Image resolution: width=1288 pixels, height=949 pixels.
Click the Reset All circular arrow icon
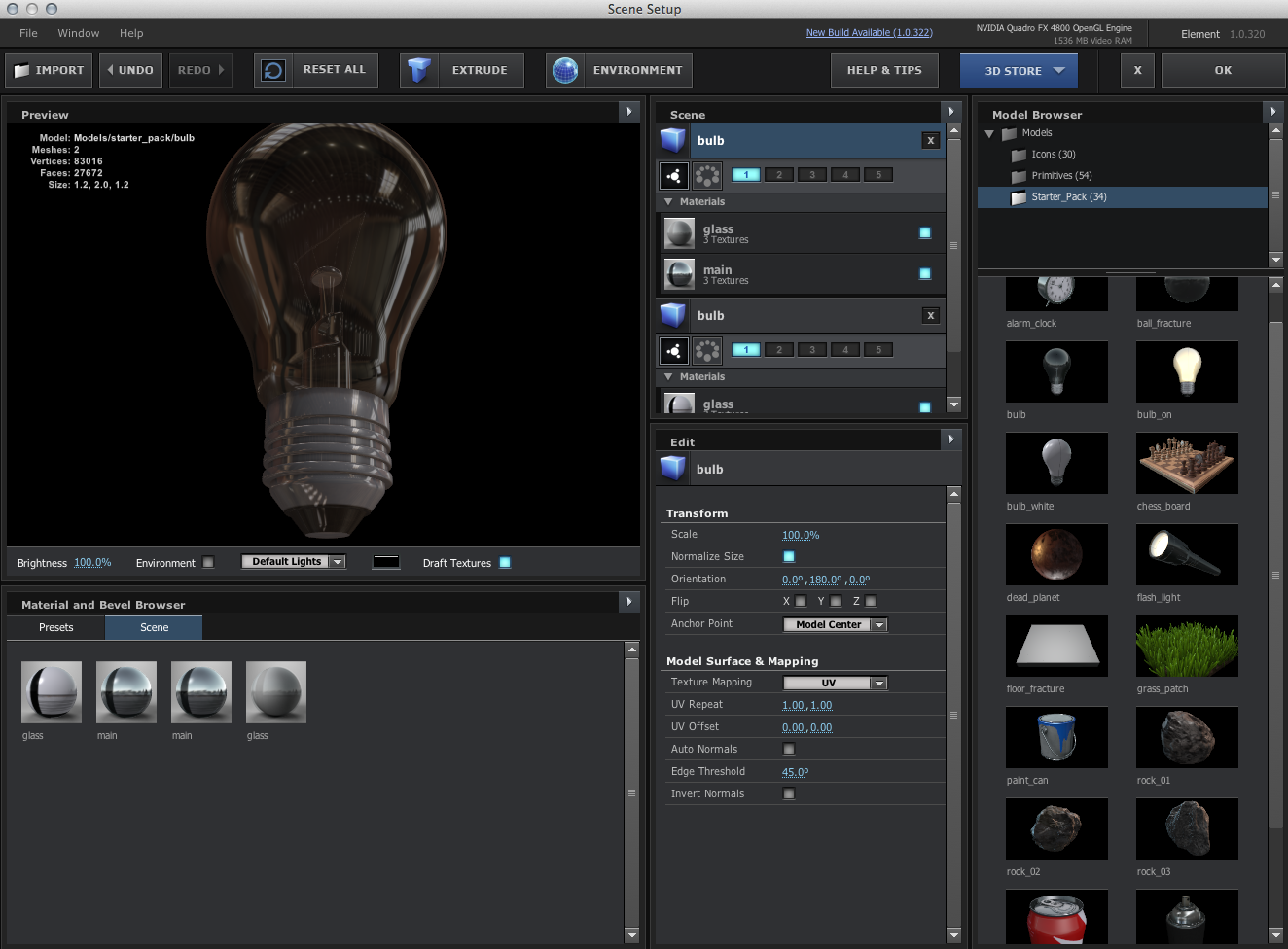tap(273, 70)
